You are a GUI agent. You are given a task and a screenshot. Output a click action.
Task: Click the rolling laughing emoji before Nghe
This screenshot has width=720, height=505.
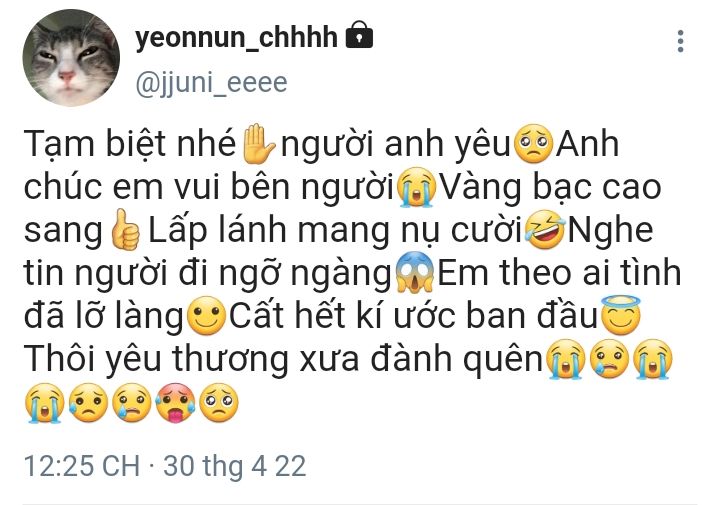(546, 230)
